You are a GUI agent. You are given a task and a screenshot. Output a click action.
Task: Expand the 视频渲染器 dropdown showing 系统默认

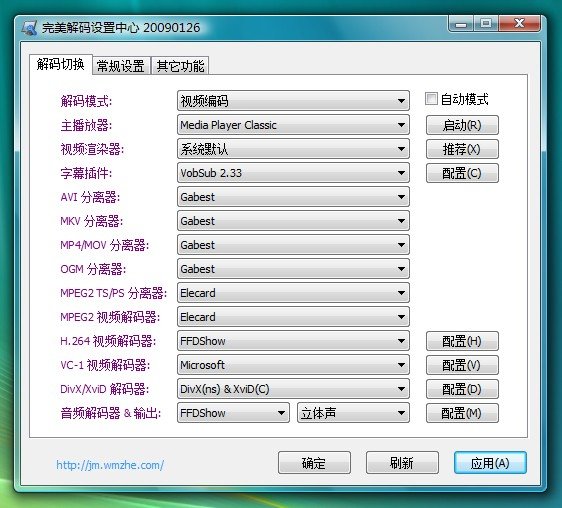[293, 149]
